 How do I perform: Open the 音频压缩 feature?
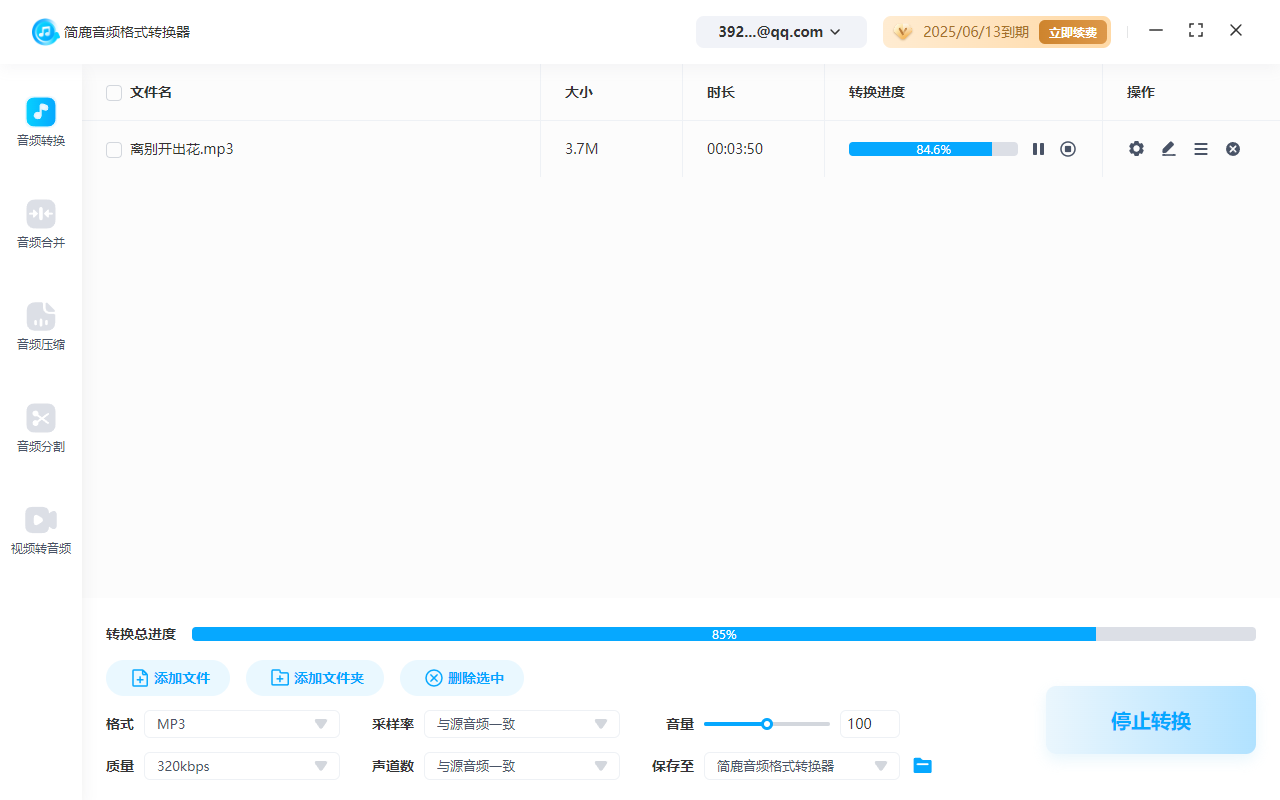(x=40, y=325)
